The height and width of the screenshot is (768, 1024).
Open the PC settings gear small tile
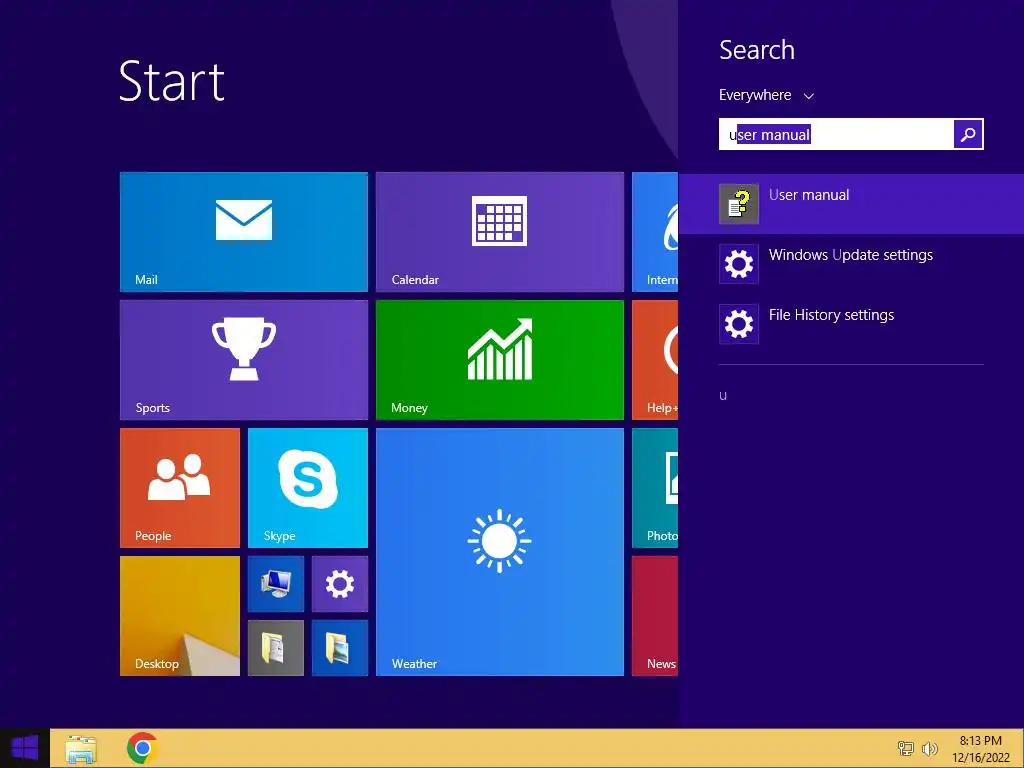click(340, 584)
